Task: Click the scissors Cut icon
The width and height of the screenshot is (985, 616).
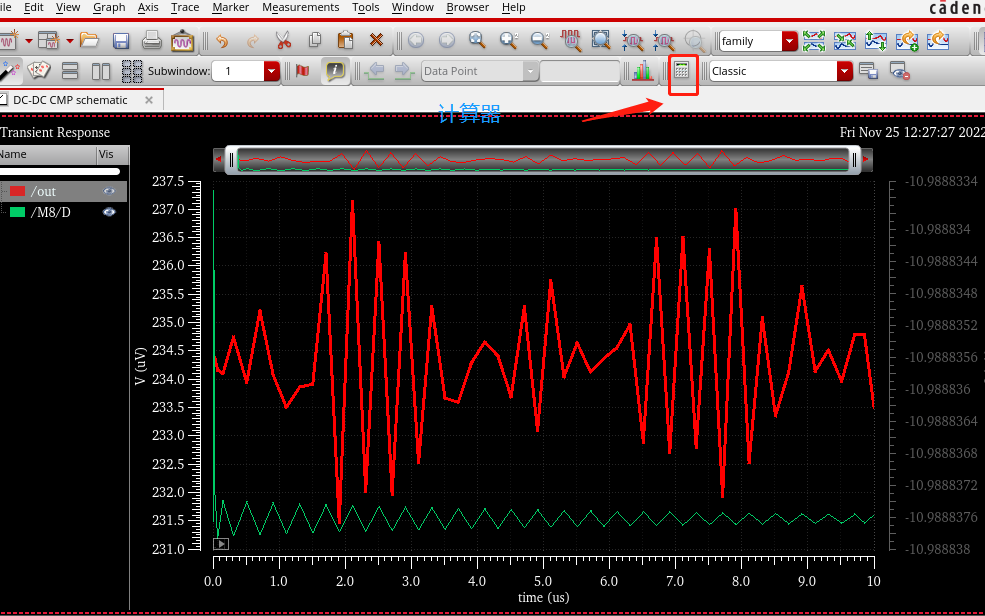Action: pos(283,41)
